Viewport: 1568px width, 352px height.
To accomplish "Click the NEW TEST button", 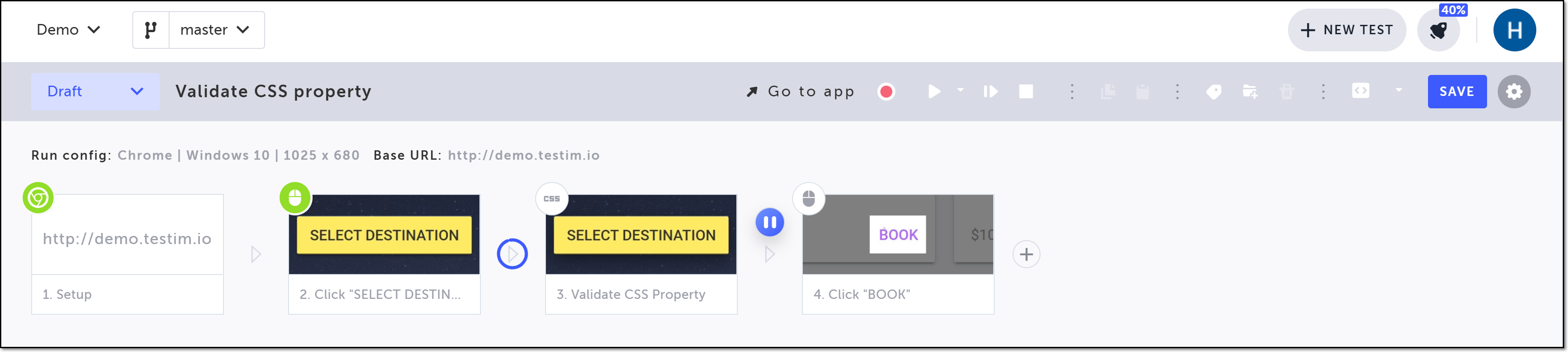I will tap(1347, 30).
